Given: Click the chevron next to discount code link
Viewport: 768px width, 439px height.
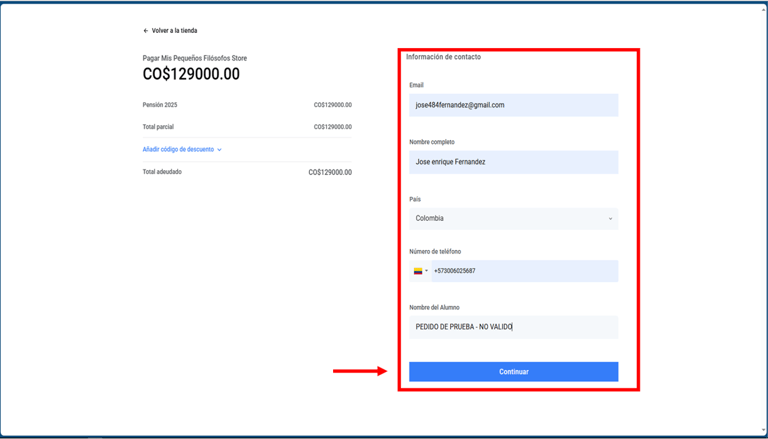Looking at the screenshot, I should 219,150.
